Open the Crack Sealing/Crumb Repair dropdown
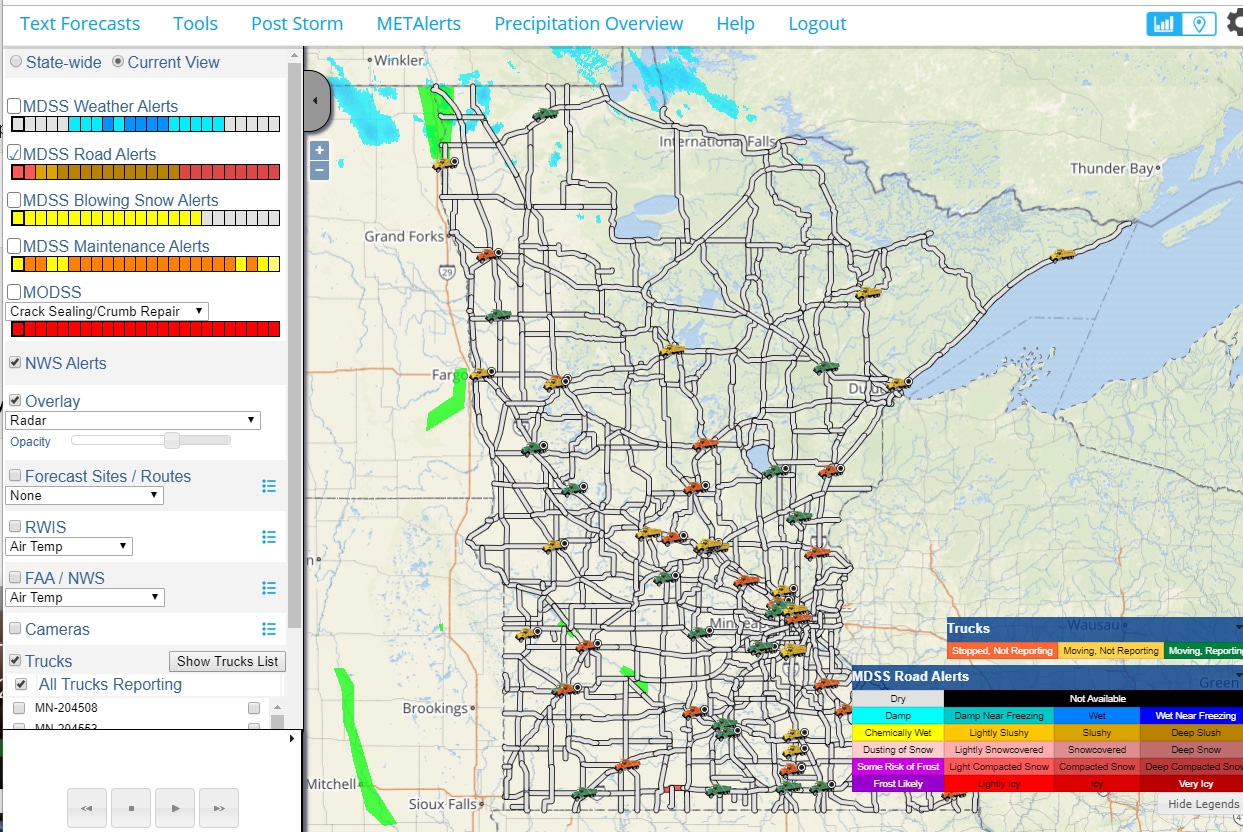Viewport: 1243px width, 832px height. [x=107, y=311]
